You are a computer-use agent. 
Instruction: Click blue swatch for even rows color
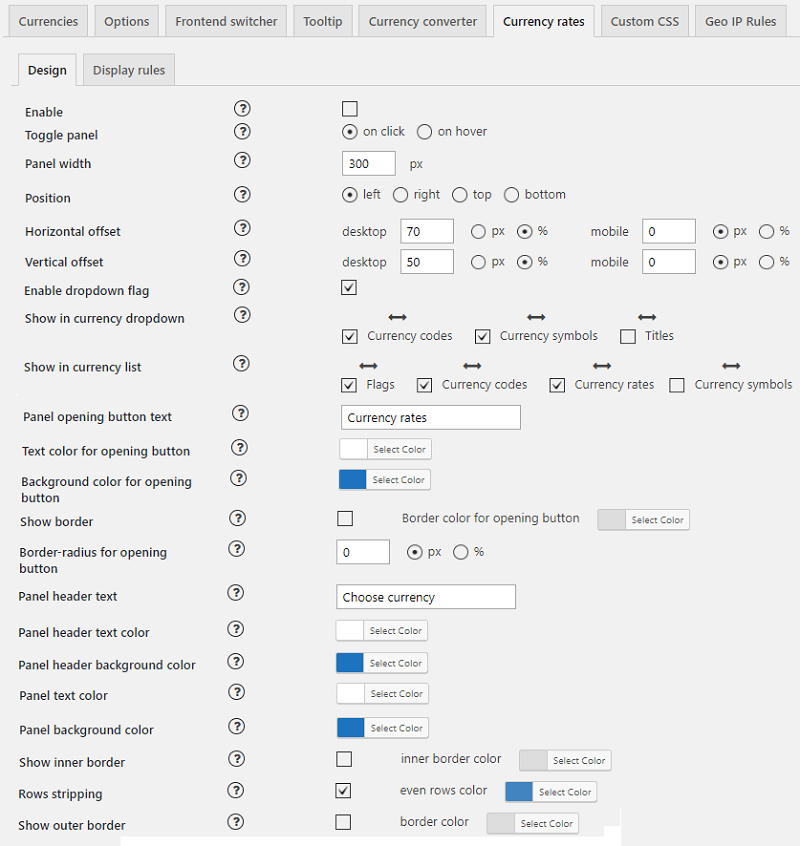click(x=519, y=792)
